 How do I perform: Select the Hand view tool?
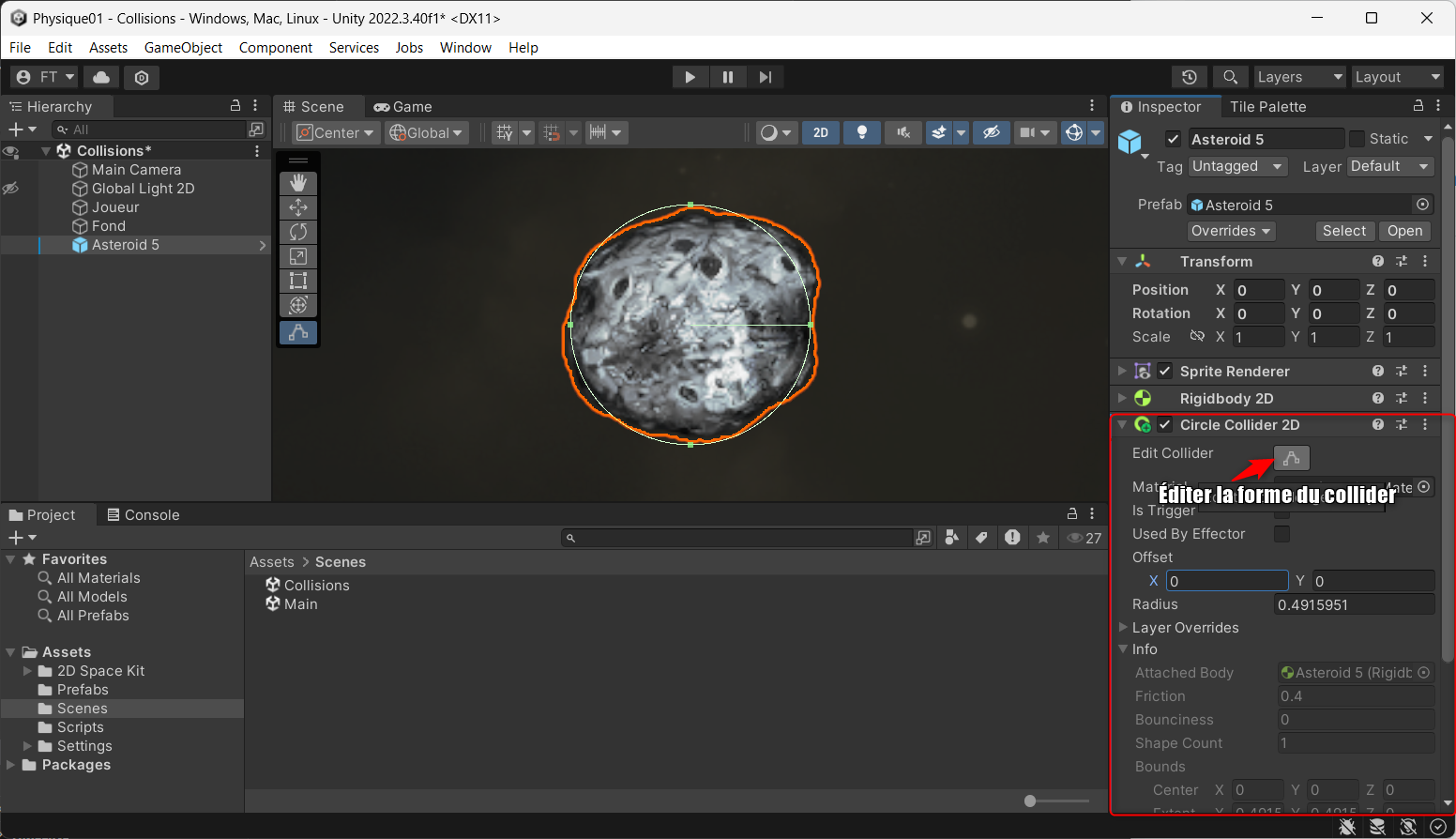(x=298, y=183)
